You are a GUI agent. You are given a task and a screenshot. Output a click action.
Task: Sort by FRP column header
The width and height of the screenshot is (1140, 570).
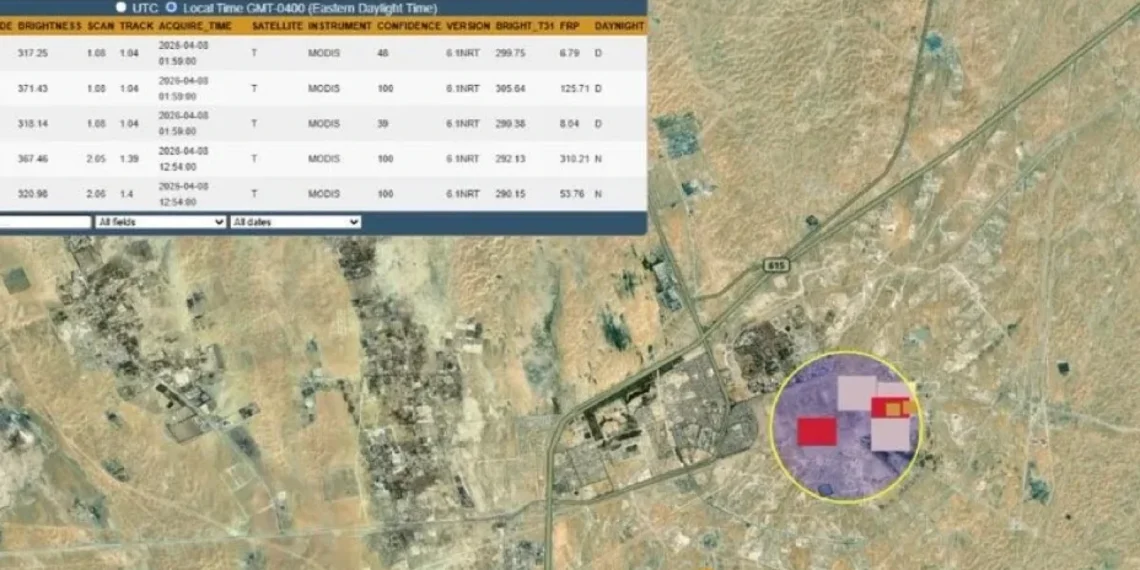pos(569,25)
